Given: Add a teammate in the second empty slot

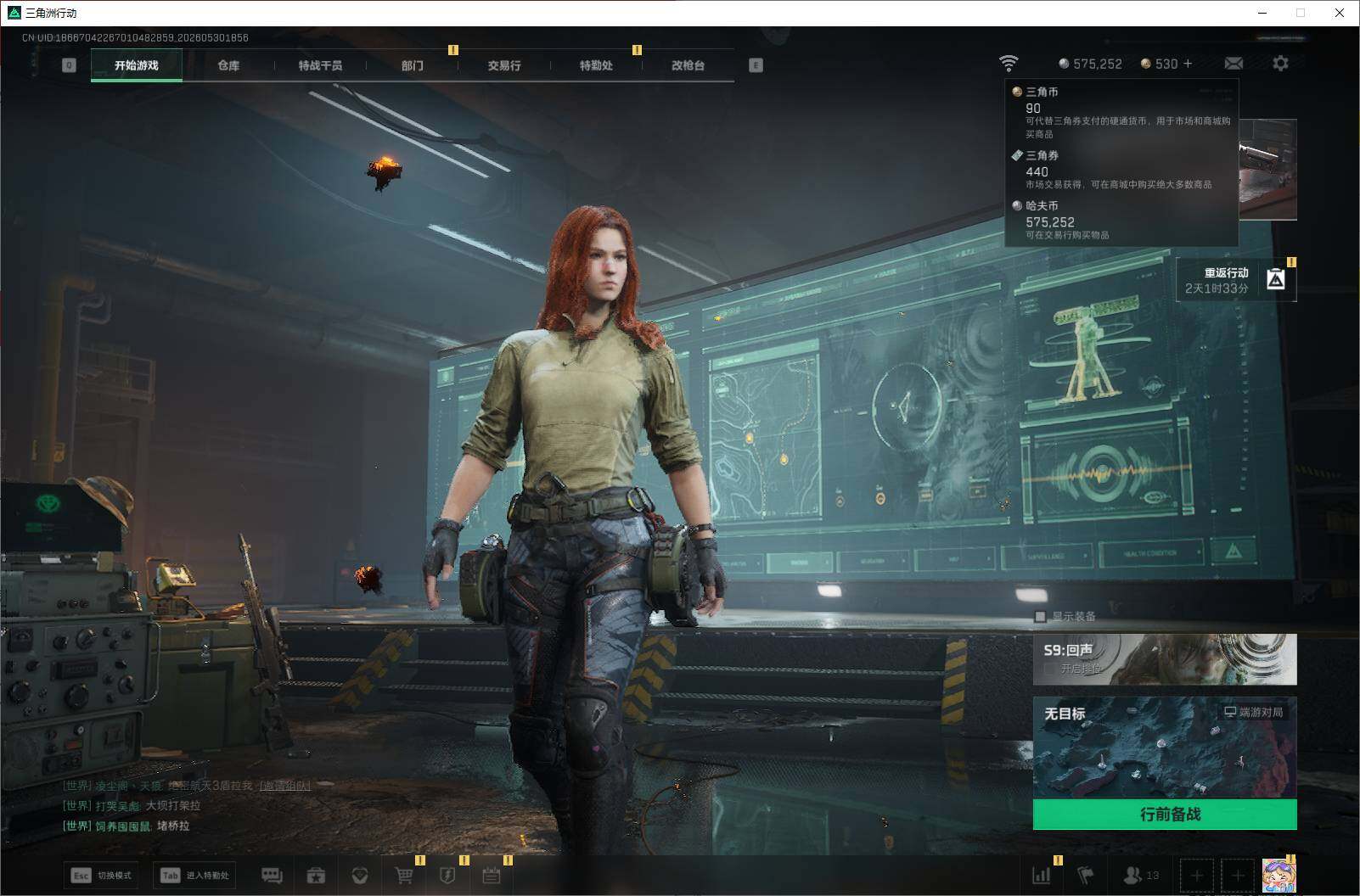Looking at the screenshot, I should pos(1238,875).
